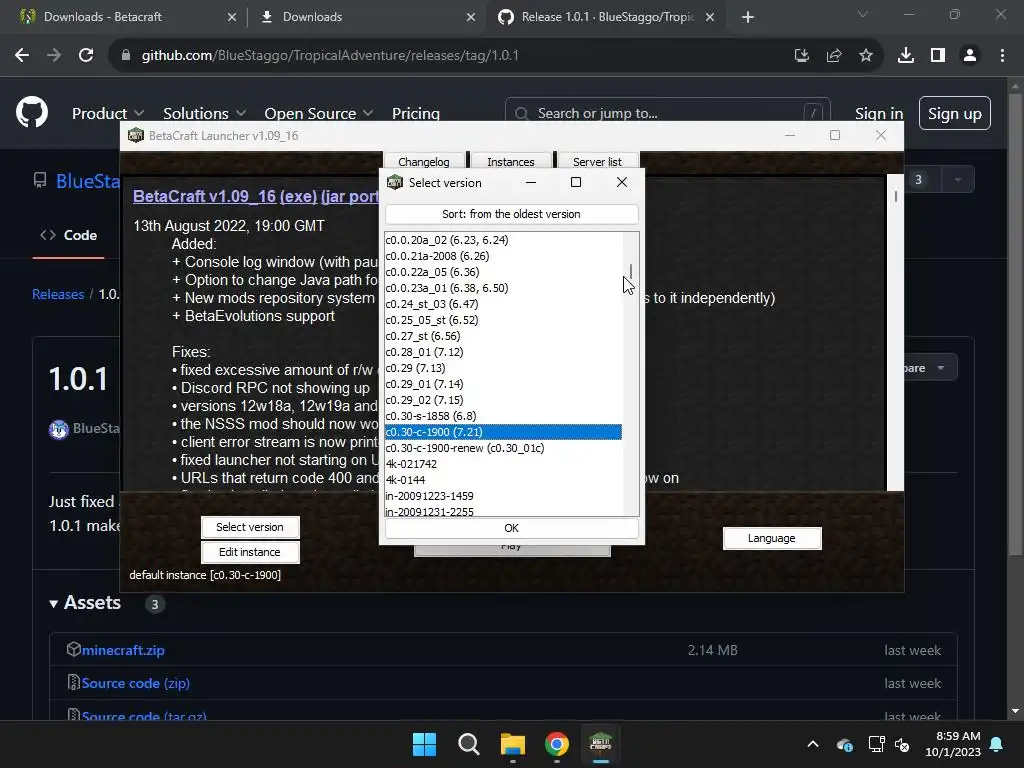The width and height of the screenshot is (1024, 768).
Task: Go back with the browser back arrow
Action: [22, 56]
